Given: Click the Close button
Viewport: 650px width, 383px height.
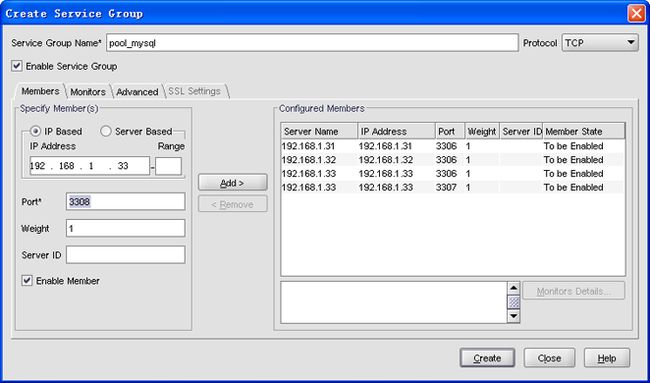Looking at the screenshot, I should (x=549, y=358).
